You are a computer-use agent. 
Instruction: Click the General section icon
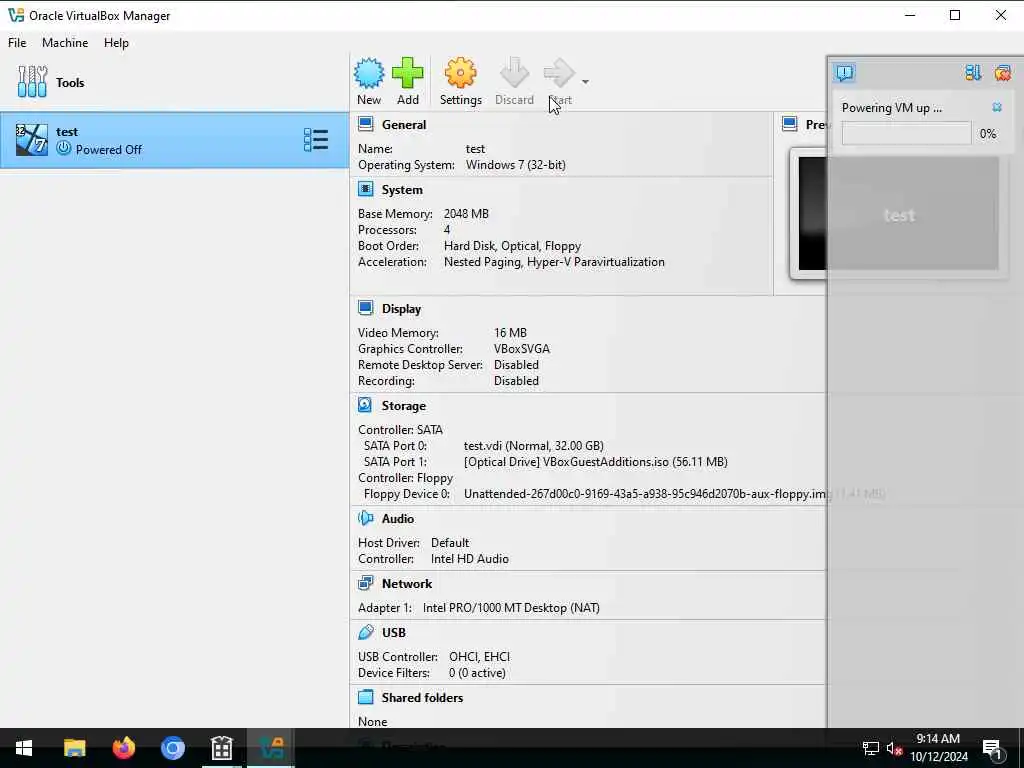tap(366, 124)
